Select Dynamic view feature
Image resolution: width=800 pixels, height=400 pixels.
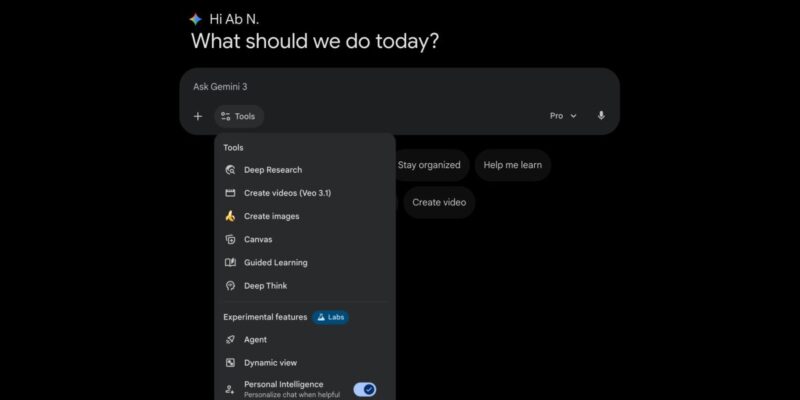tap(305, 363)
